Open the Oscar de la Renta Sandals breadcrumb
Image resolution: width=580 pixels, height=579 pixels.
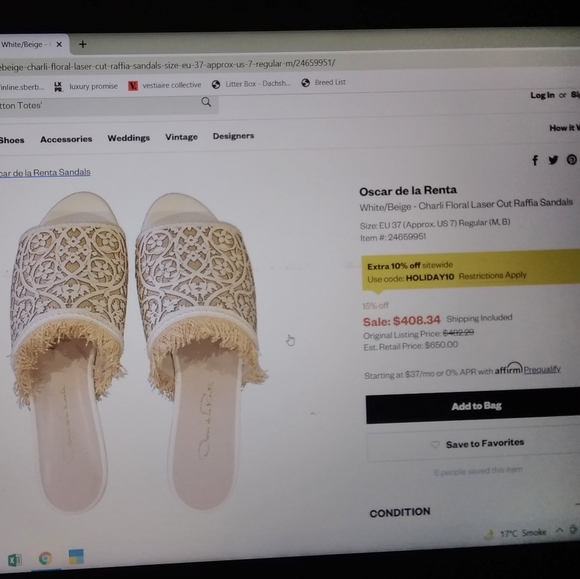click(45, 173)
